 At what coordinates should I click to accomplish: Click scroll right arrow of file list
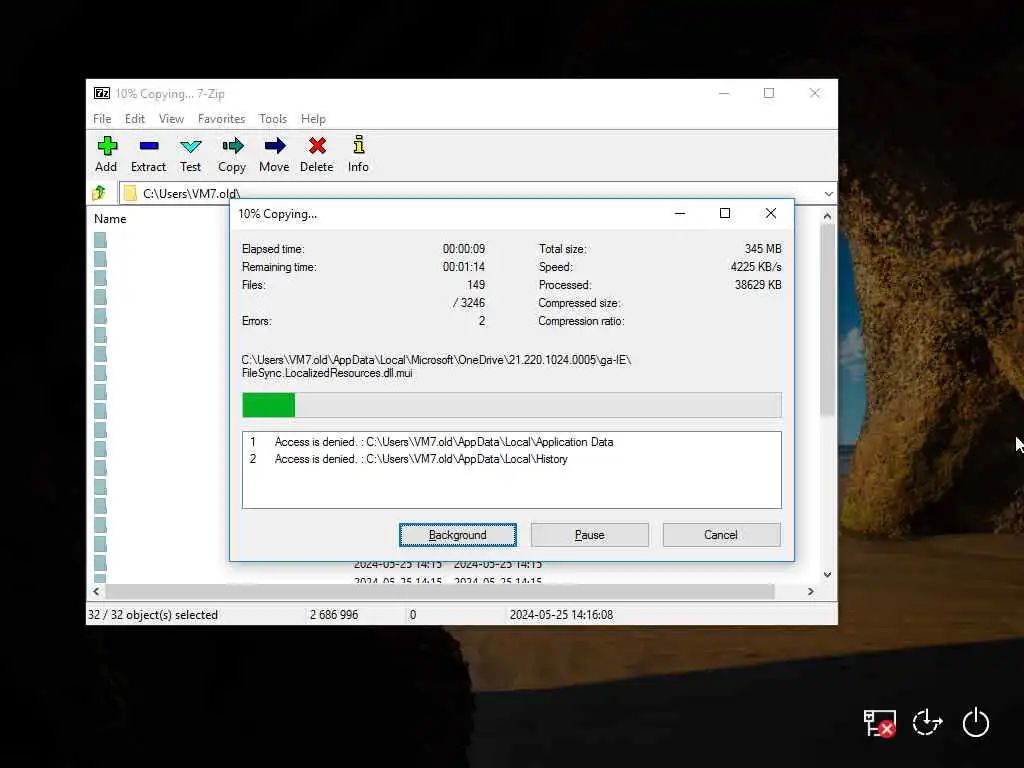(810, 592)
